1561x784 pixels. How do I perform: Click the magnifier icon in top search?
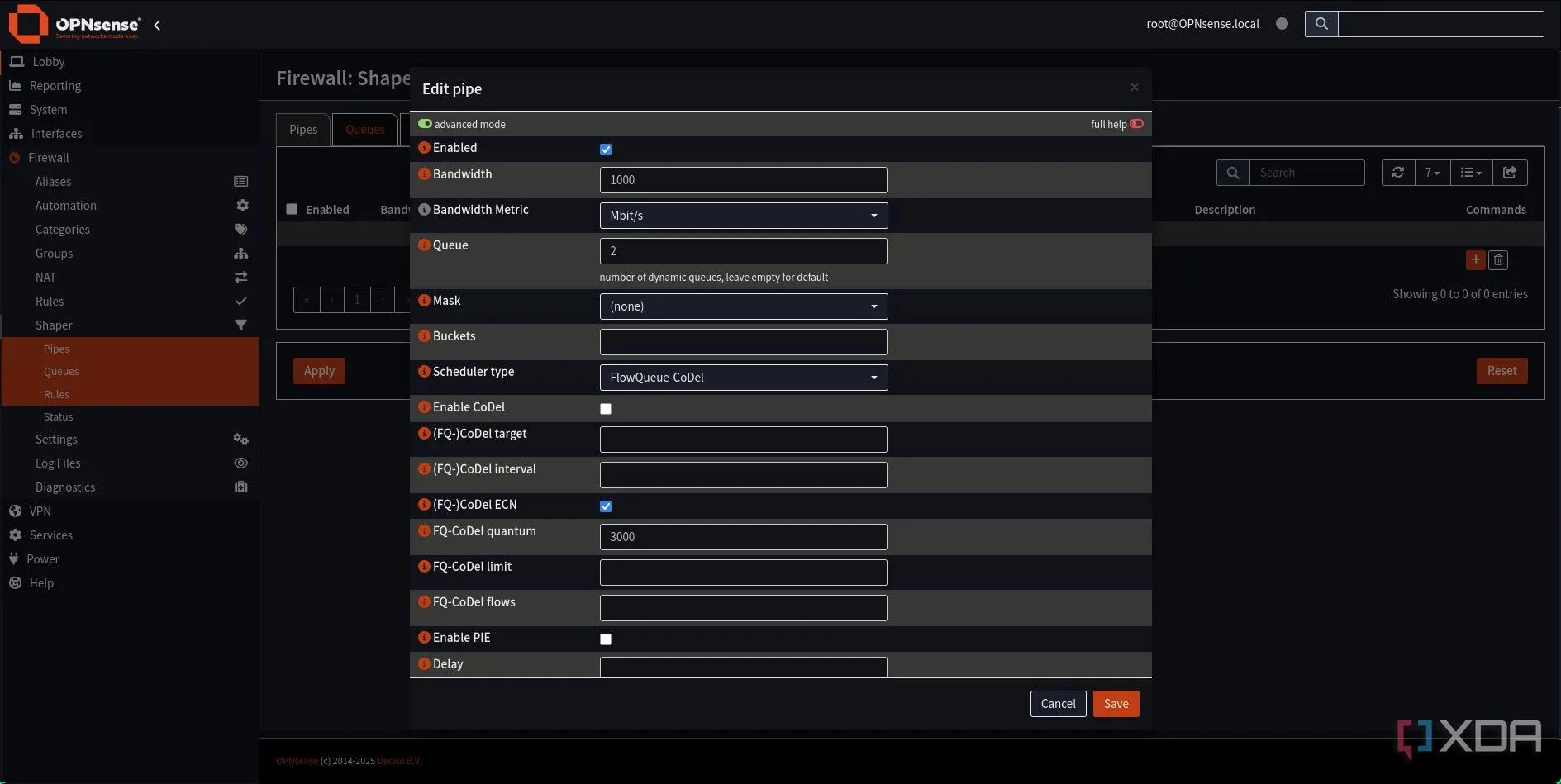tap(1321, 24)
